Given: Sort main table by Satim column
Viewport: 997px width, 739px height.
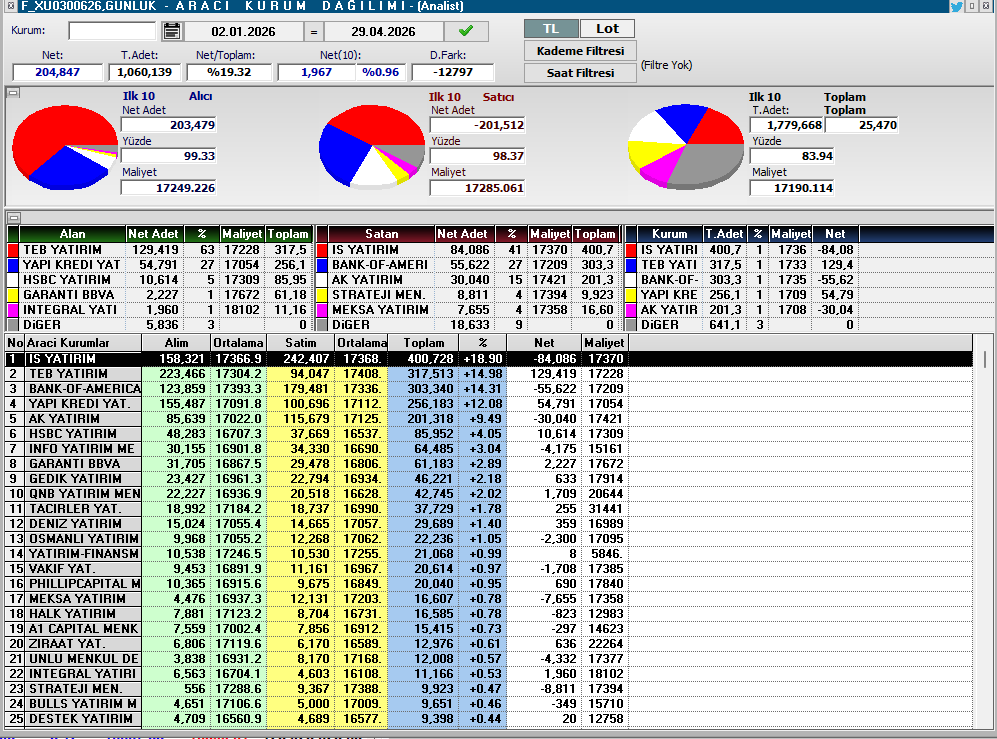Looking at the screenshot, I should click(301, 343).
